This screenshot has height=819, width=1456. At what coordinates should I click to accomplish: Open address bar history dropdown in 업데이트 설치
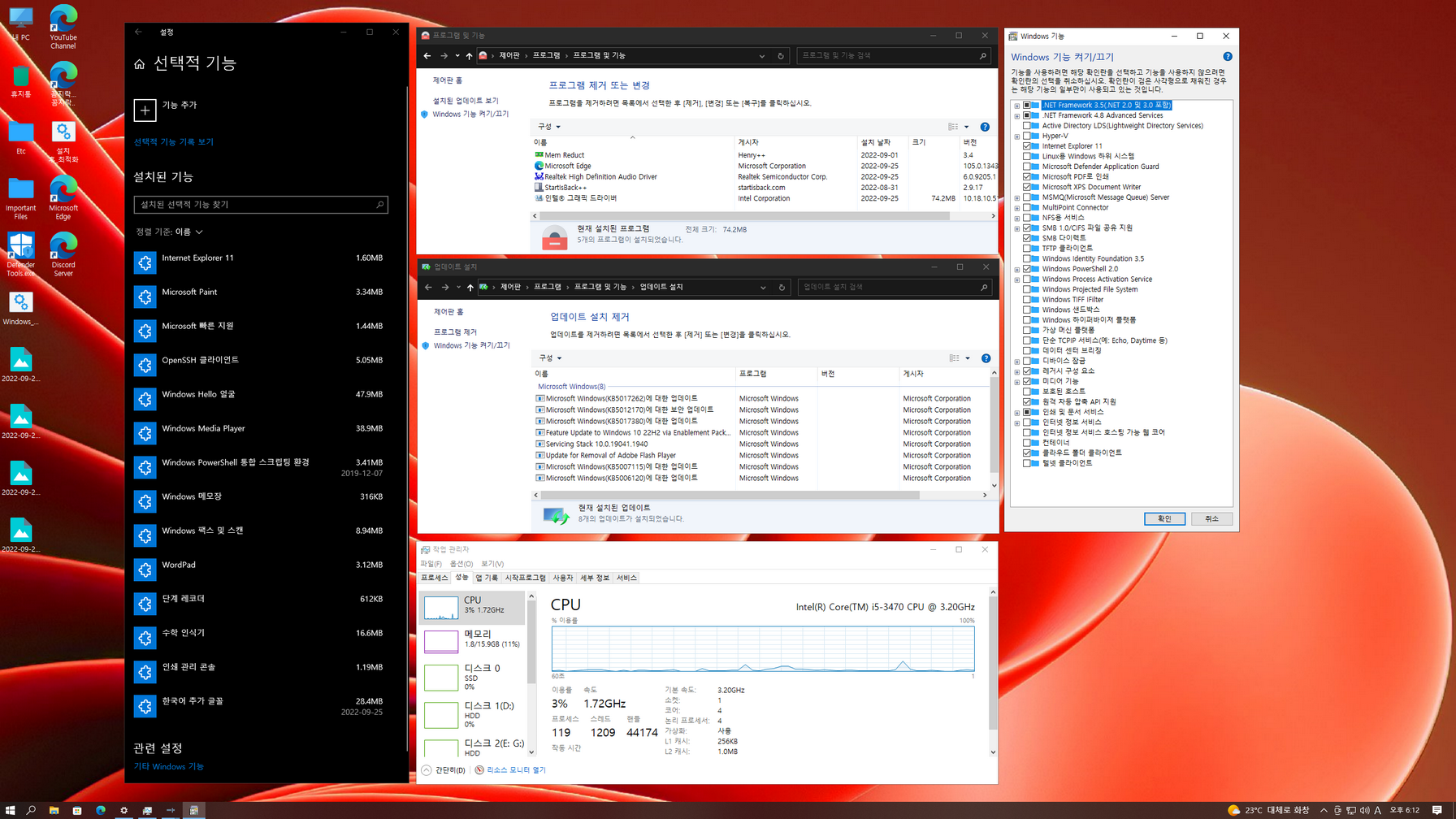click(x=763, y=288)
